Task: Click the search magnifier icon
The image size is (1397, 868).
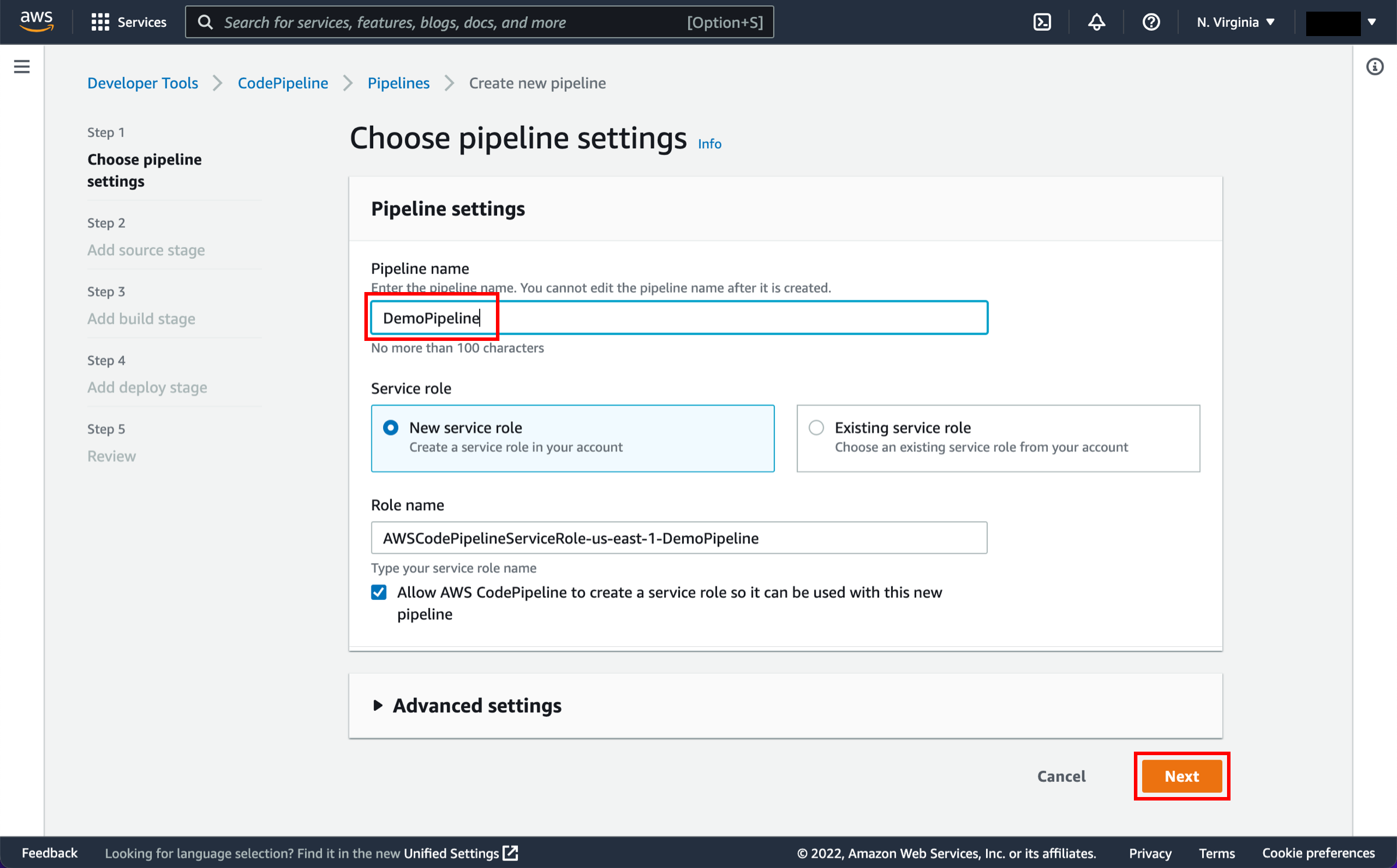Action: coord(205,22)
